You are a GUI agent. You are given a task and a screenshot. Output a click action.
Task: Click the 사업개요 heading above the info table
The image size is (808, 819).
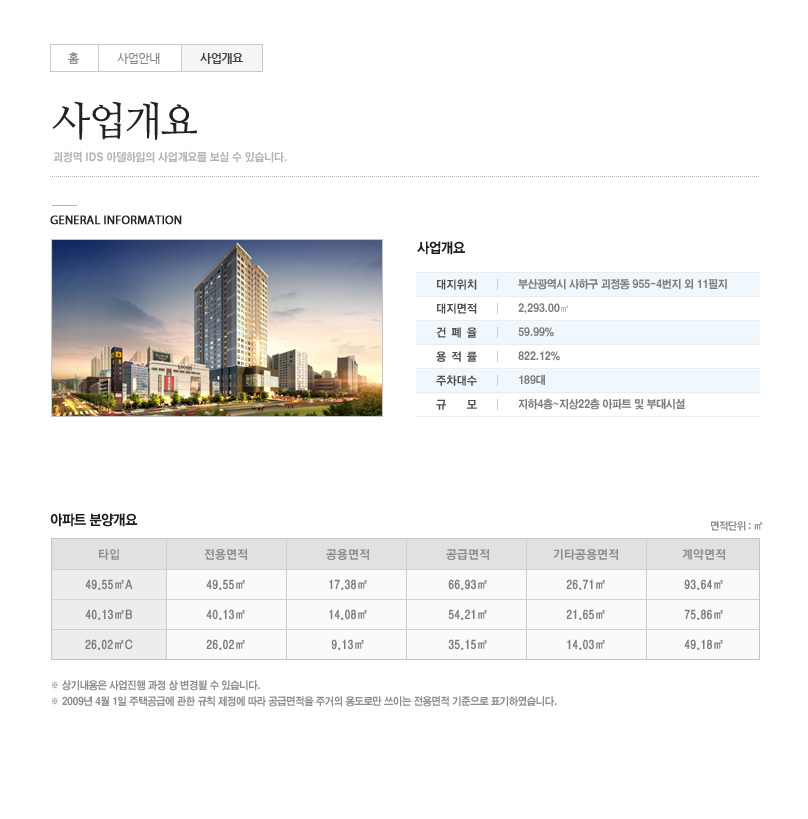(x=441, y=248)
